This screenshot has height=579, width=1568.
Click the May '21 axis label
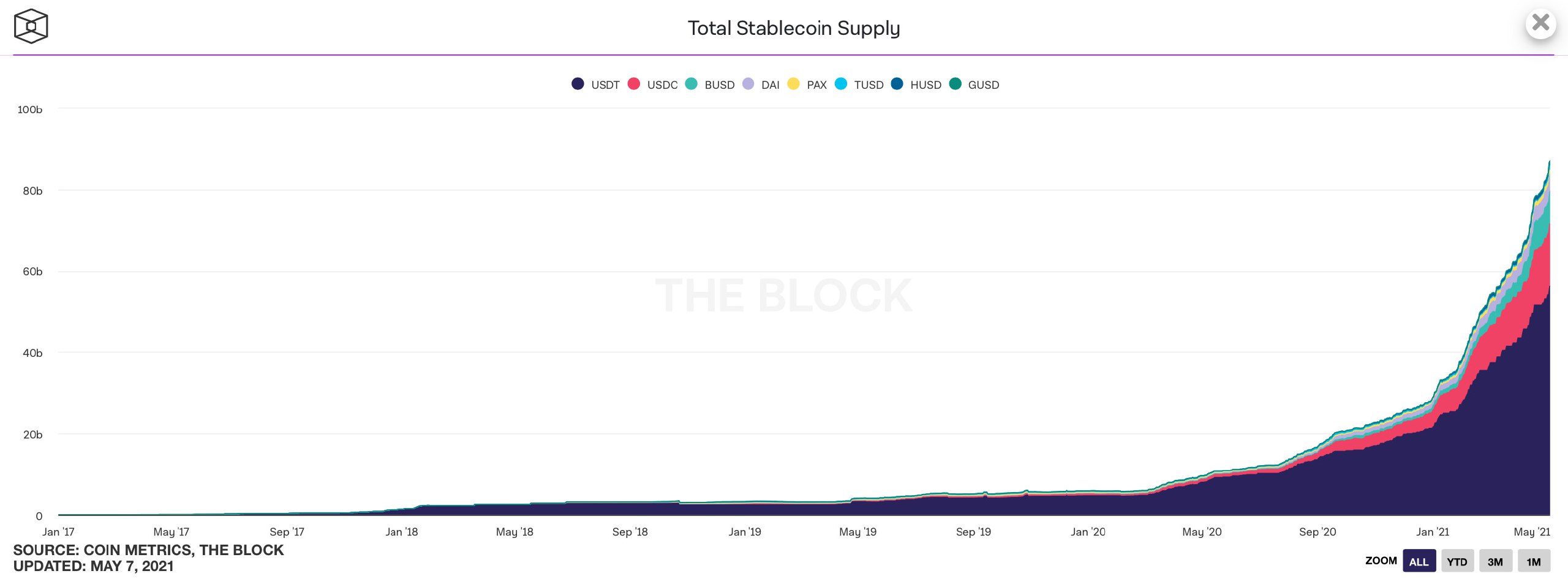(1532, 532)
